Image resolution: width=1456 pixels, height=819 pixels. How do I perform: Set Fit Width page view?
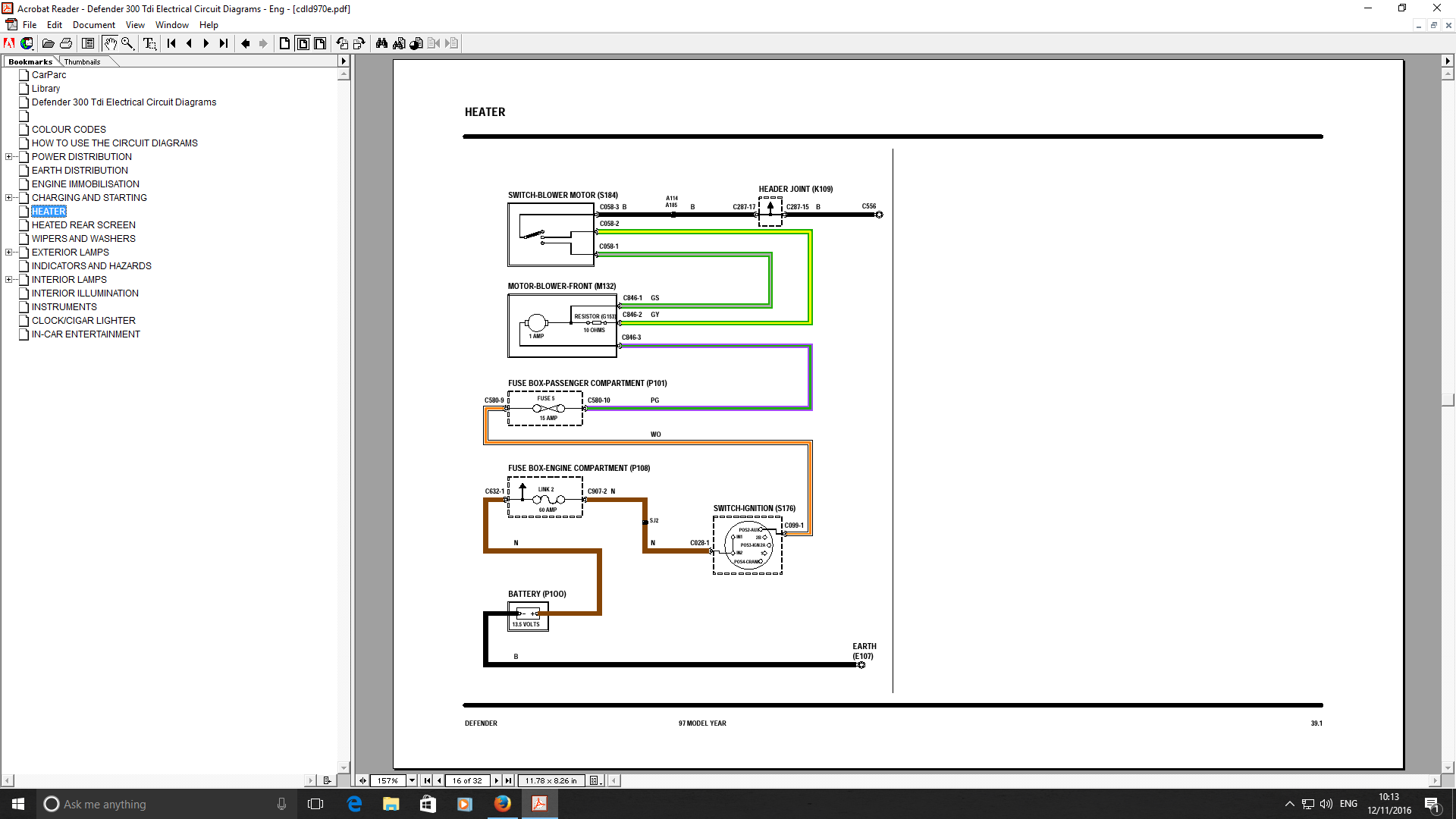(x=320, y=43)
